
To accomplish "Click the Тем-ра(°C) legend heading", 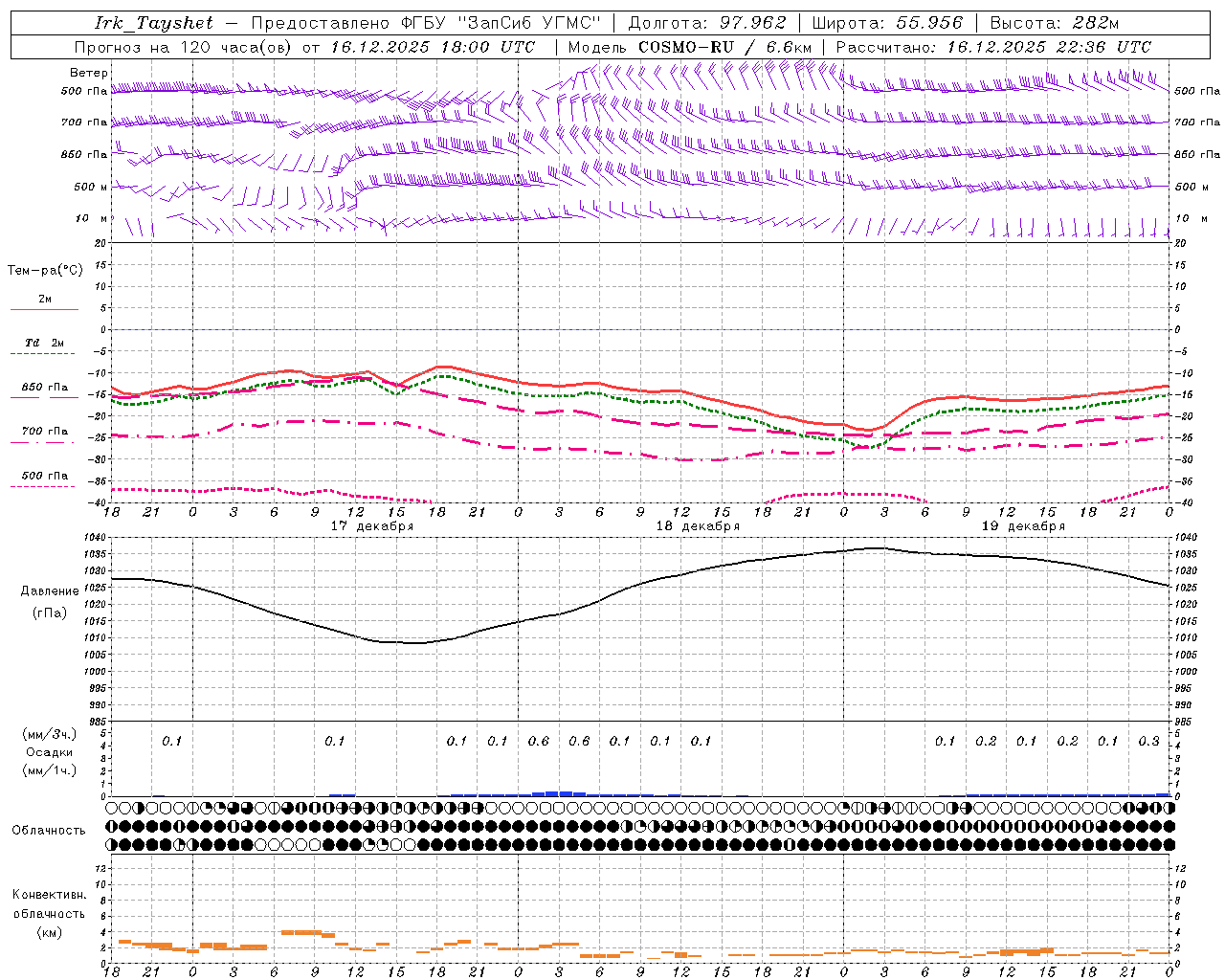I will 45,270.
